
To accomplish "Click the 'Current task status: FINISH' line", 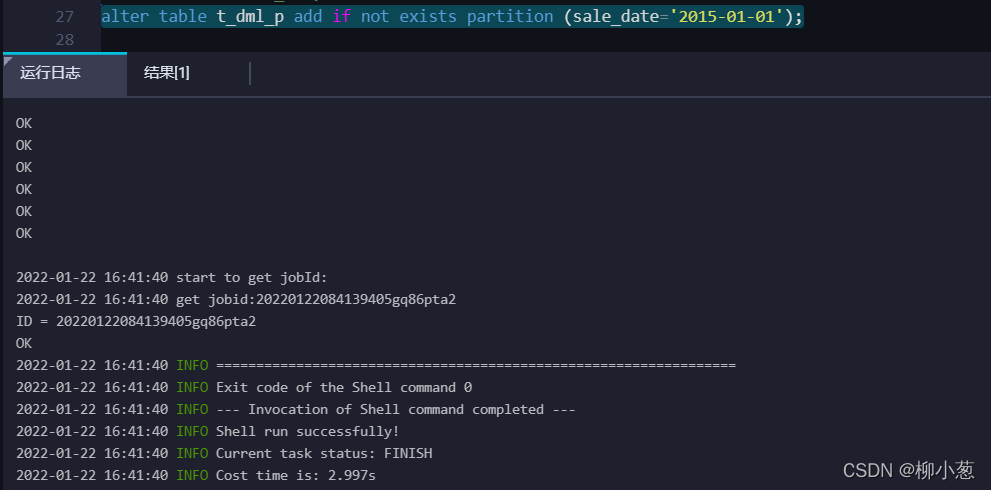I will [x=224, y=454].
